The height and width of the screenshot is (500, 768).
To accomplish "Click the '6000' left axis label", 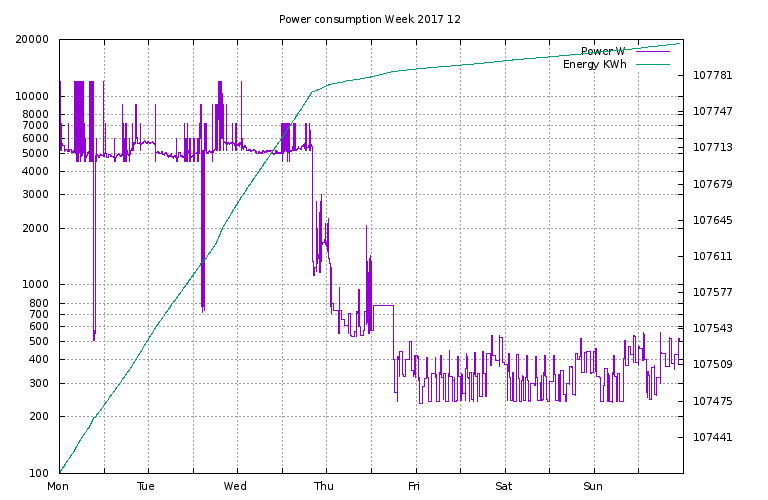I will click(35, 138).
